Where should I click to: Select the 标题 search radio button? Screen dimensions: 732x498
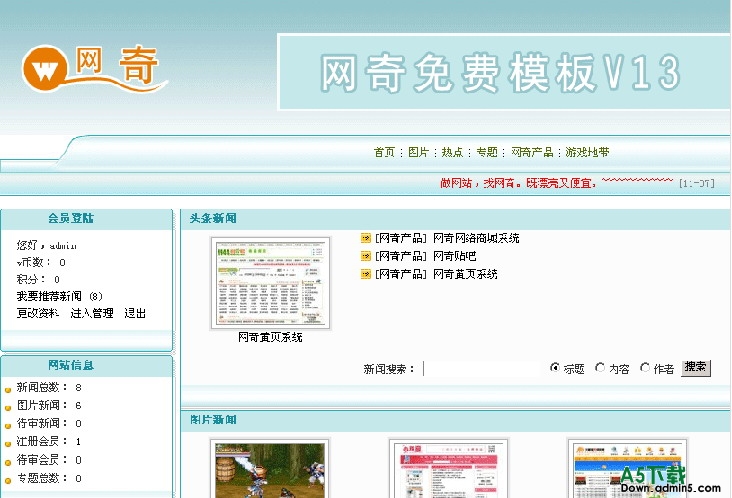tap(555, 368)
